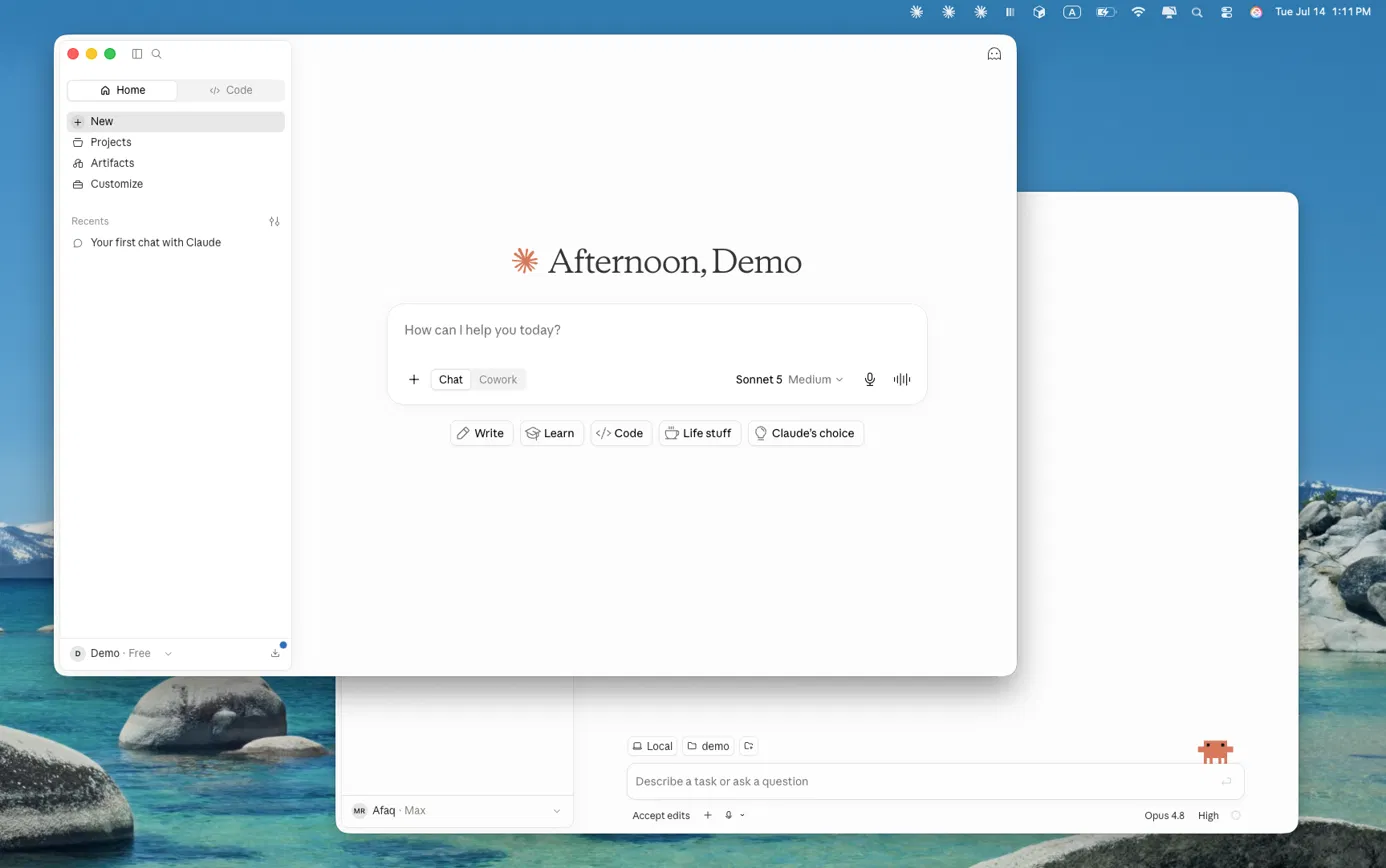Screen dimensions: 1386x868
Task: Click plus icon next to Accept edits
Action: click(708, 815)
